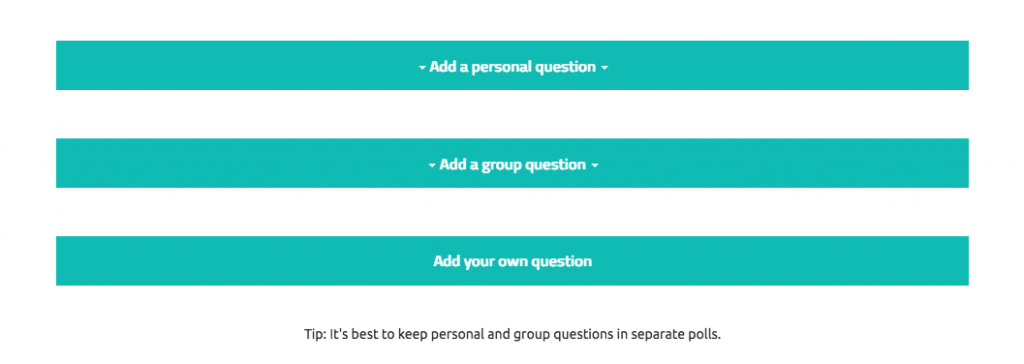Click the left caret beside 'Add a group question'
The image size is (1024, 364).
coord(432,166)
